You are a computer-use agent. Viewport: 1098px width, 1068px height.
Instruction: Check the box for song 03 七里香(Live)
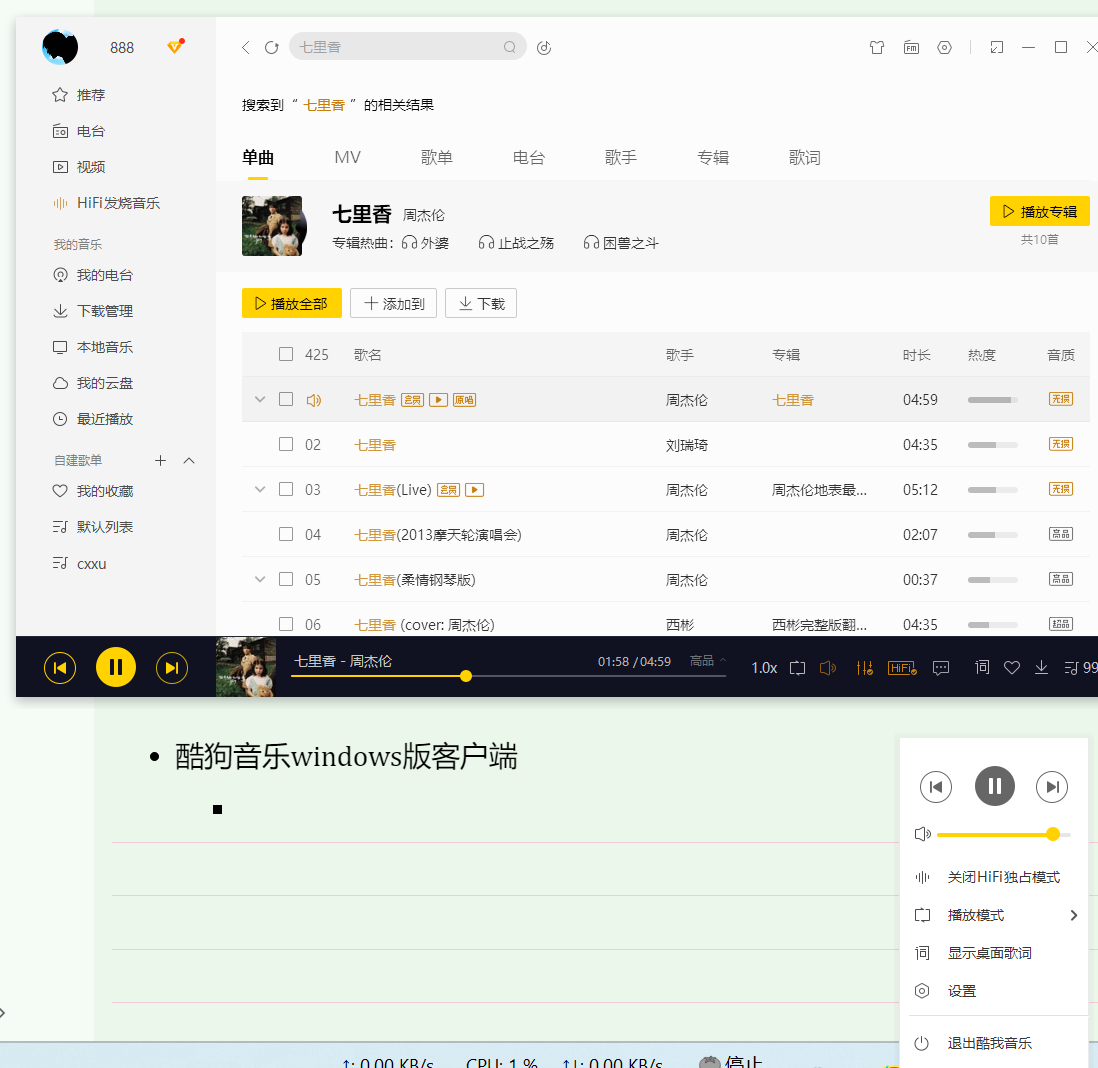286,489
